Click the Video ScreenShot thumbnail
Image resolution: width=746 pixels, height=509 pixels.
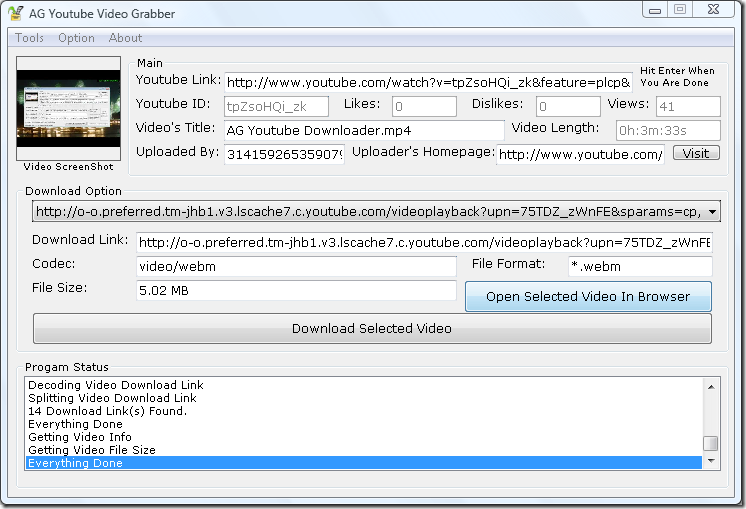(69, 108)
